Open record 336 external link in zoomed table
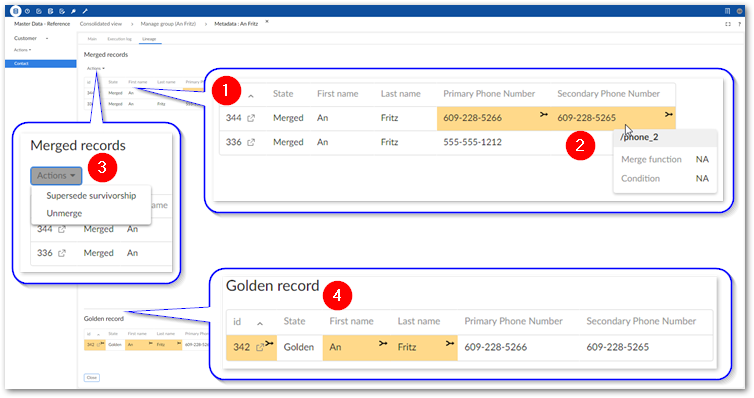754x398 pixels. [x=251, y=142]
